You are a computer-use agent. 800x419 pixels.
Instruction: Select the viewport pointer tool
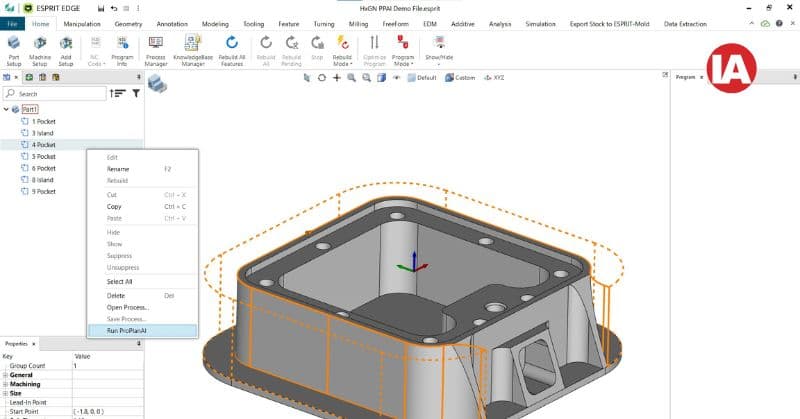coord(307,78)
